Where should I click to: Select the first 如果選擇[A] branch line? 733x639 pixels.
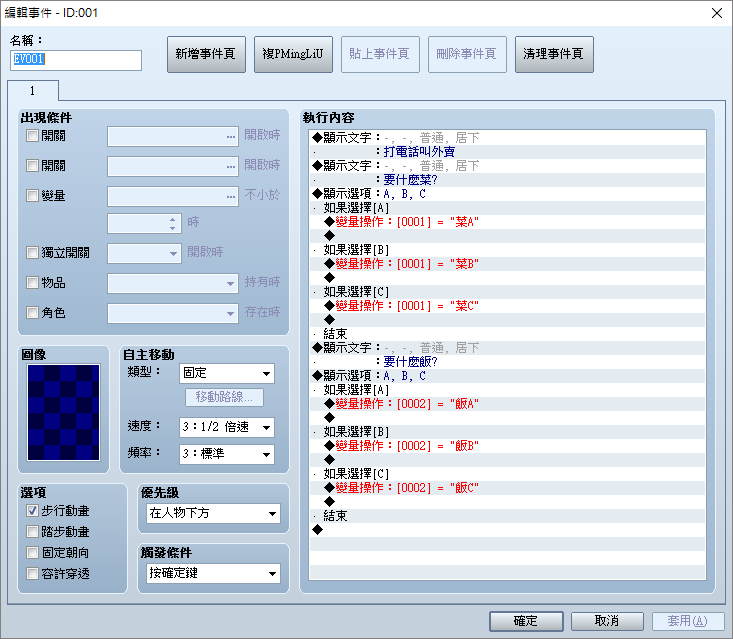click(507, 208)
